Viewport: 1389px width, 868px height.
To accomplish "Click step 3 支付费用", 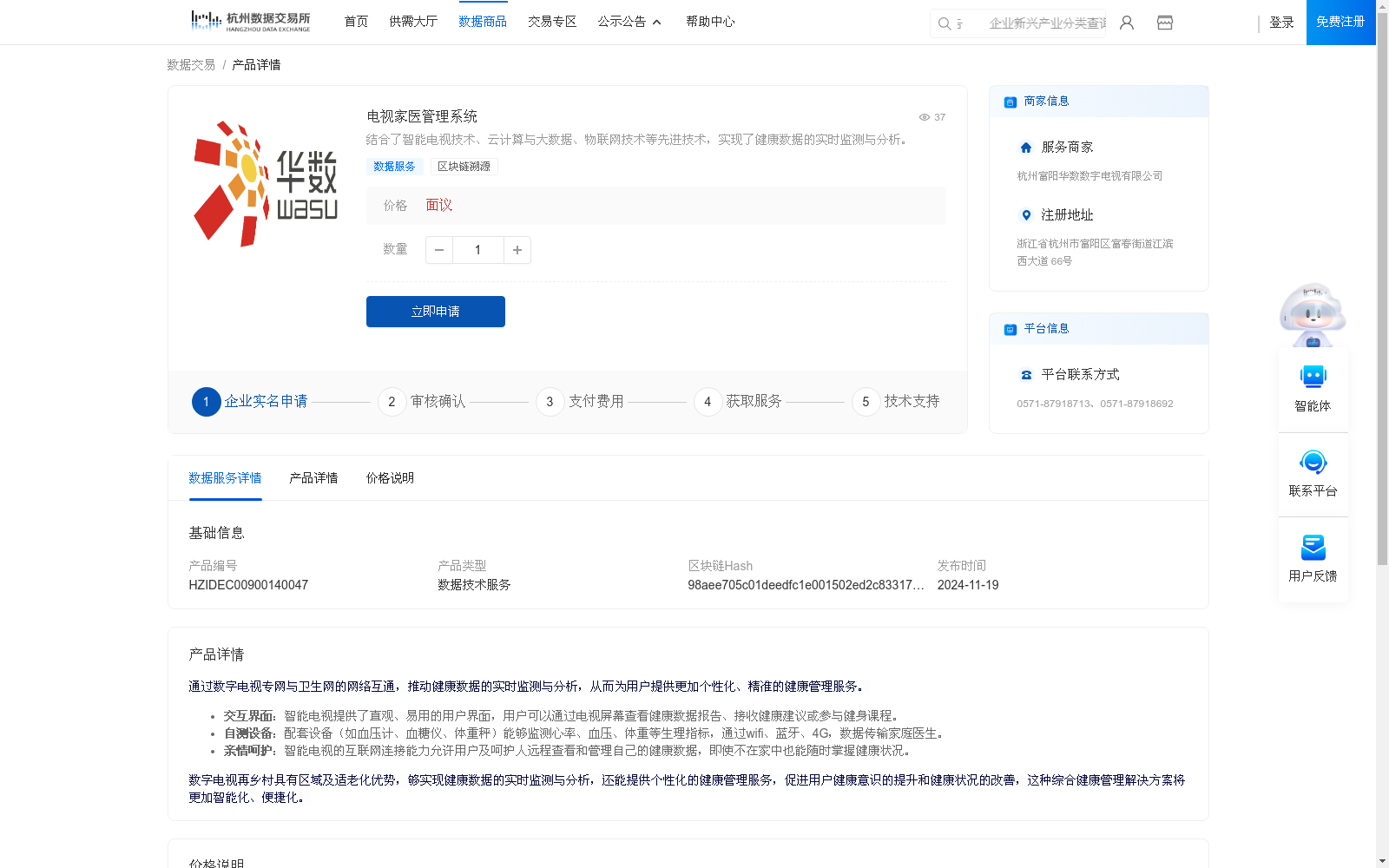I will pos(580,401).
